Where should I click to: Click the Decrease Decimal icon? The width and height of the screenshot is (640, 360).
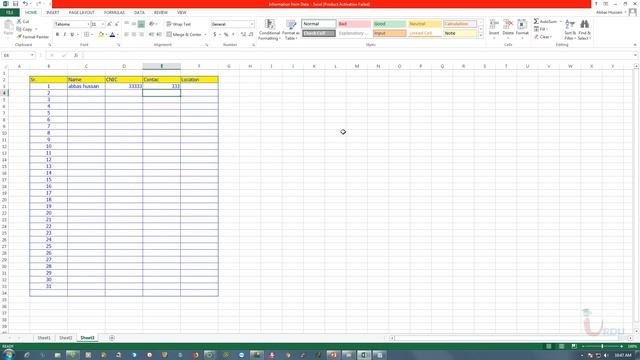tap(251, 35)
